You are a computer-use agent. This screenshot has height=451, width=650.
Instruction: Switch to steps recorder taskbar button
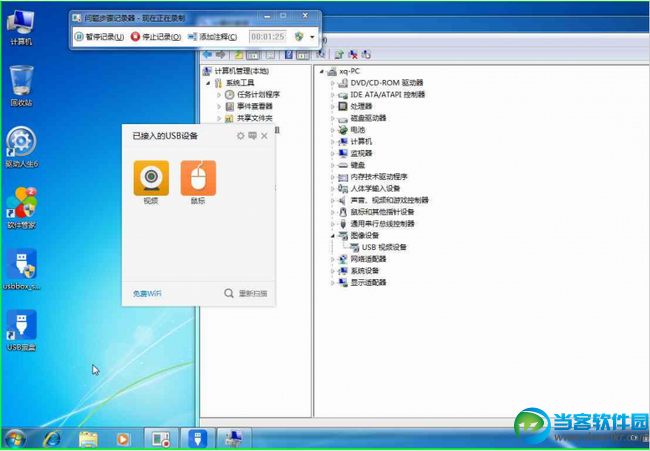tap(162, 439)
